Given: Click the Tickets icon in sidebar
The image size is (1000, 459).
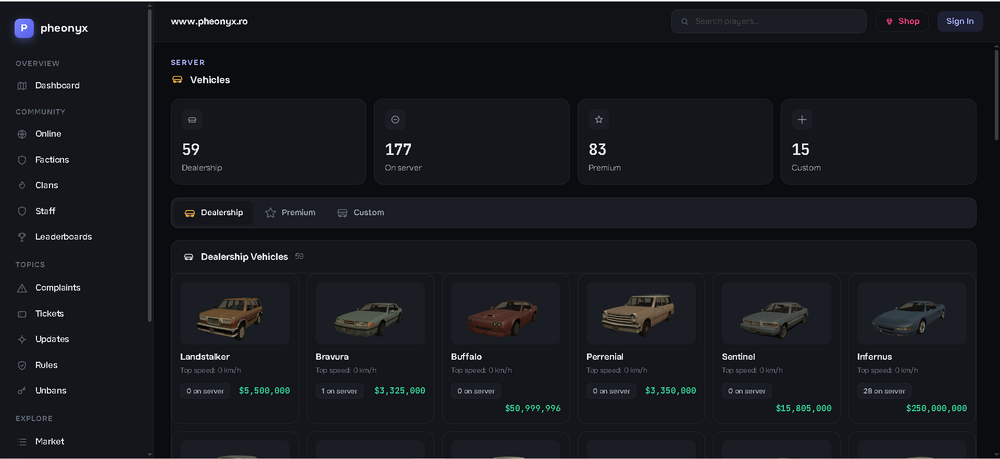Looking at the screenshot, I should 22,314.
